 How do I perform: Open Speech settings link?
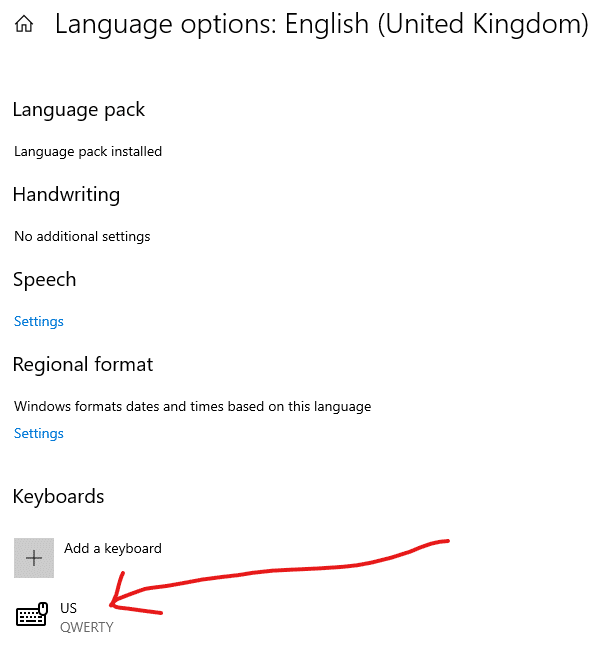39,321
